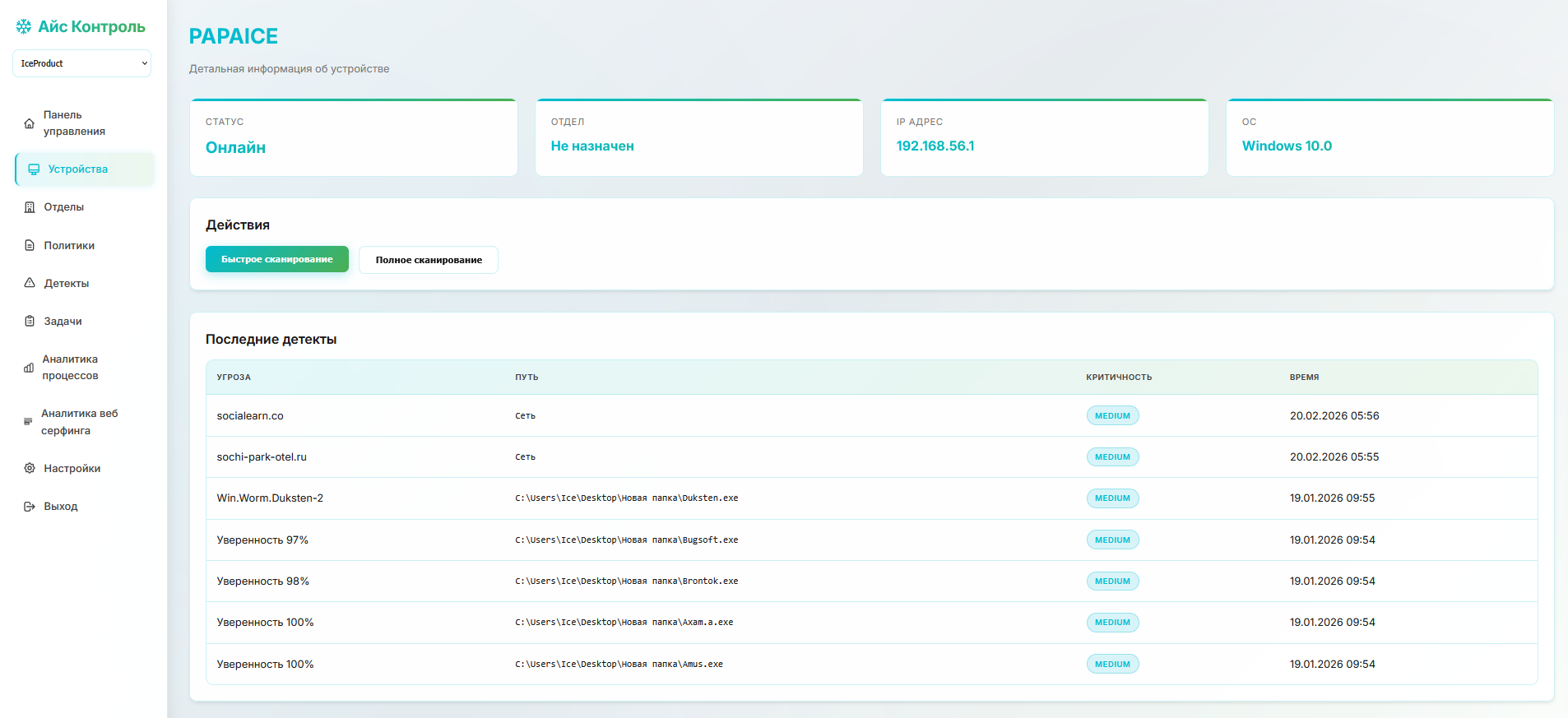
Task: Click the document icon for Политики
Action: [x=30, y=245]
